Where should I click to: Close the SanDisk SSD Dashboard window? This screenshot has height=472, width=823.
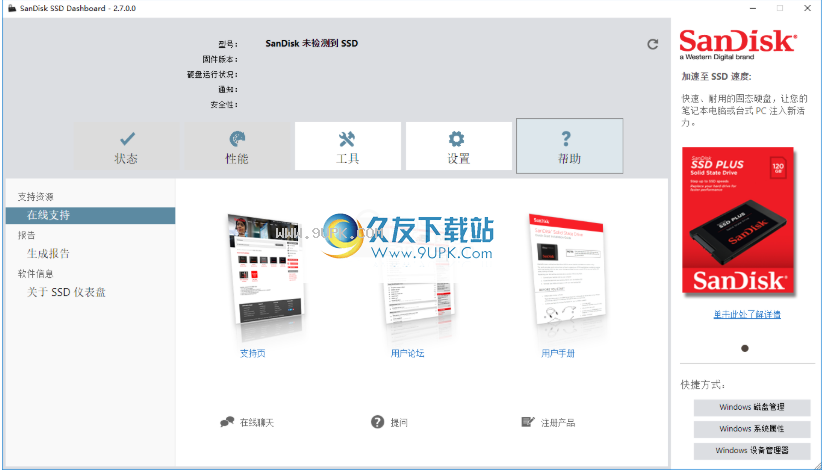pyautogui.click(x=808, y=8)
